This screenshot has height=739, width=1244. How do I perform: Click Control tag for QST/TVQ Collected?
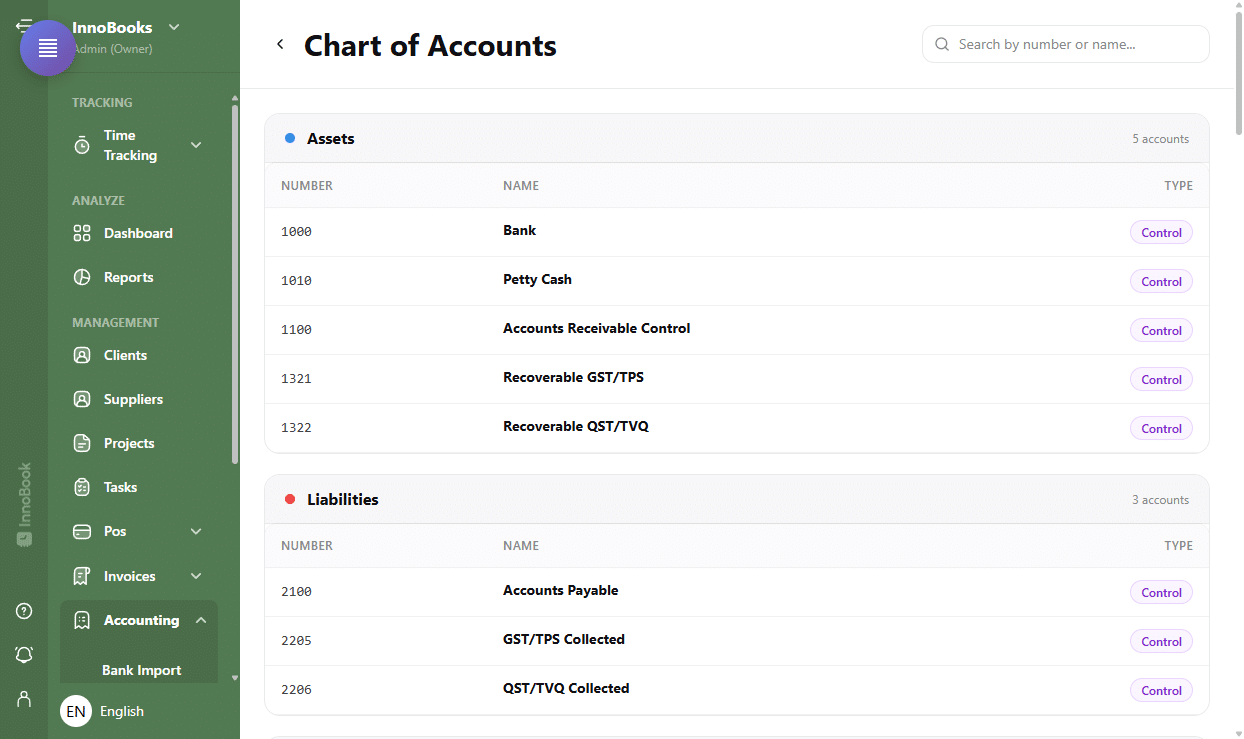click(1161, 690)
